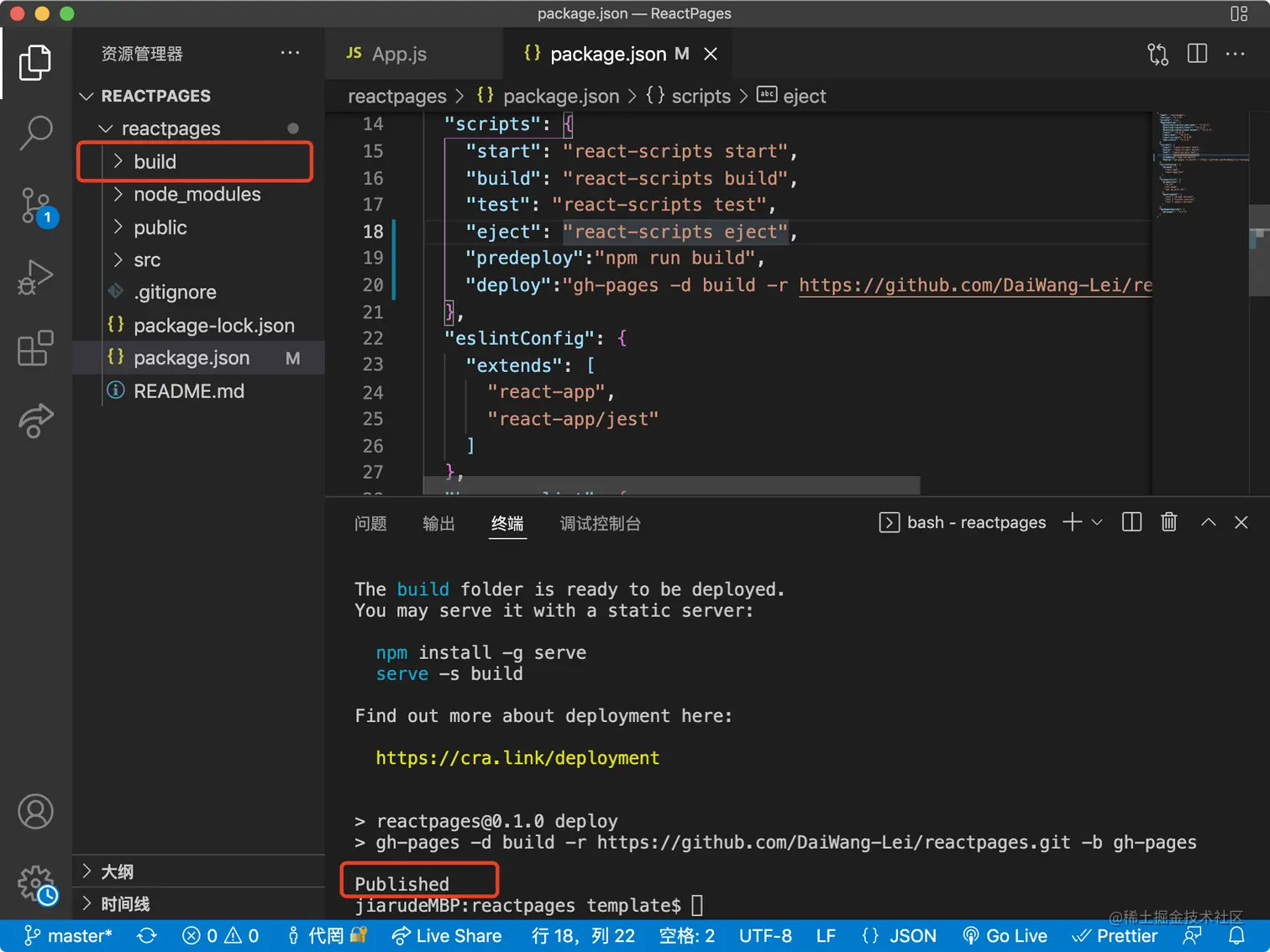Screen dimensions: 1270x952
Task: Synchronize changes icon in status bar
Action: click(x=147, y=935)
